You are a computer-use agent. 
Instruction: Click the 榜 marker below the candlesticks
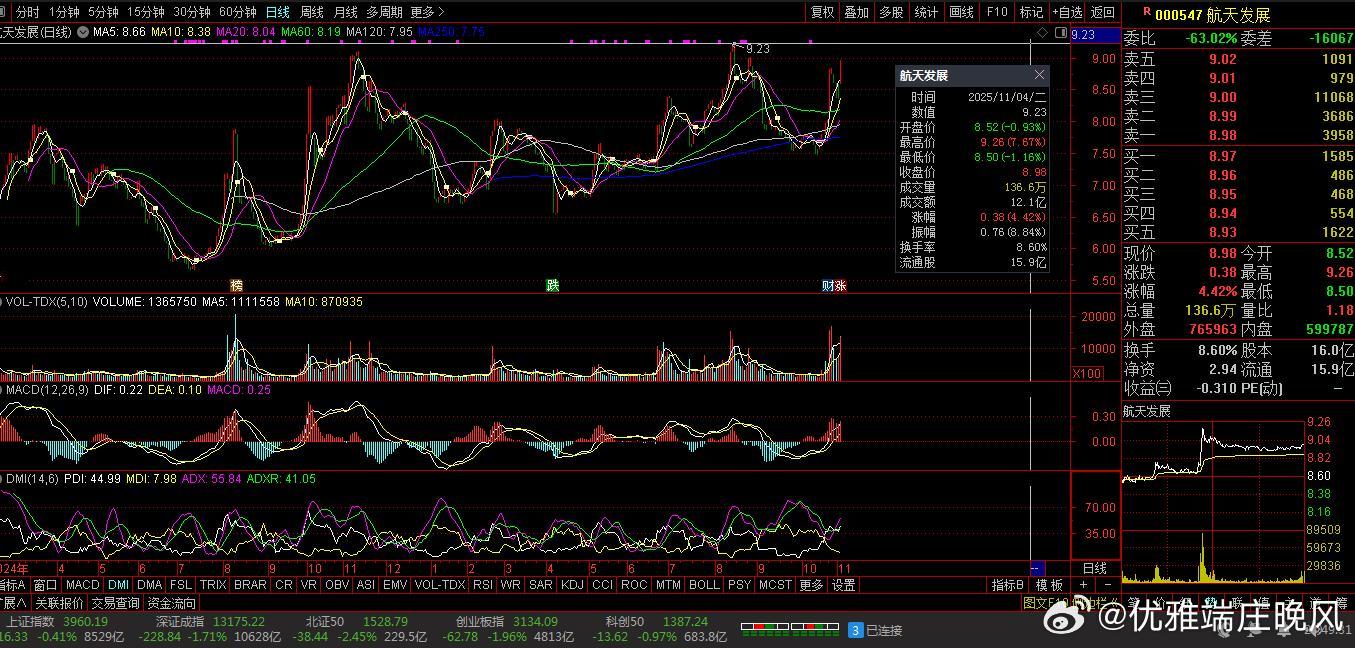(237, 285)
